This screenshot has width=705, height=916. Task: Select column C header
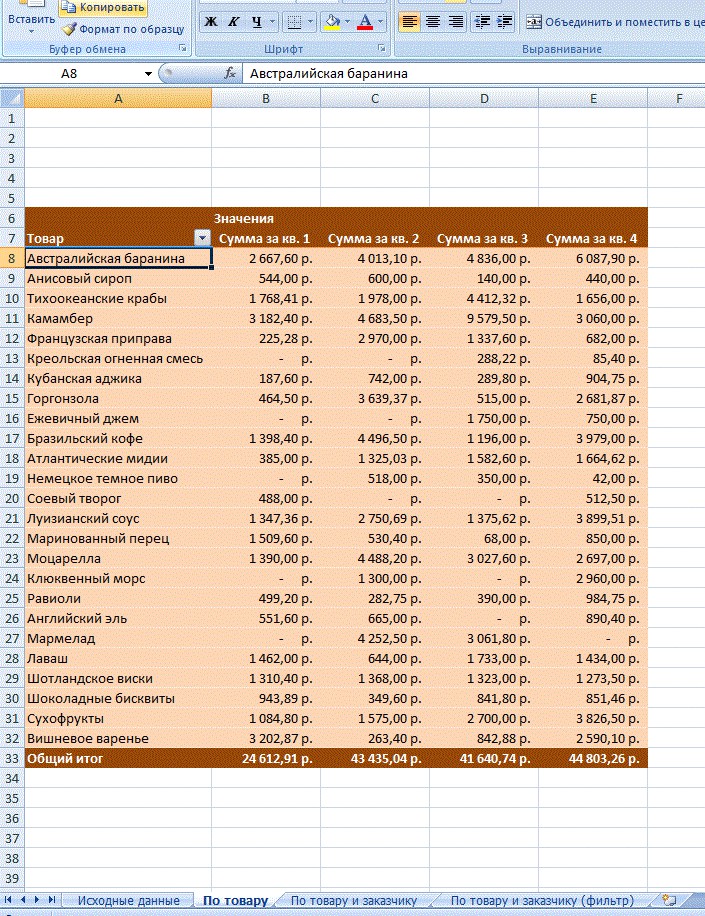(x=375, y=99)
